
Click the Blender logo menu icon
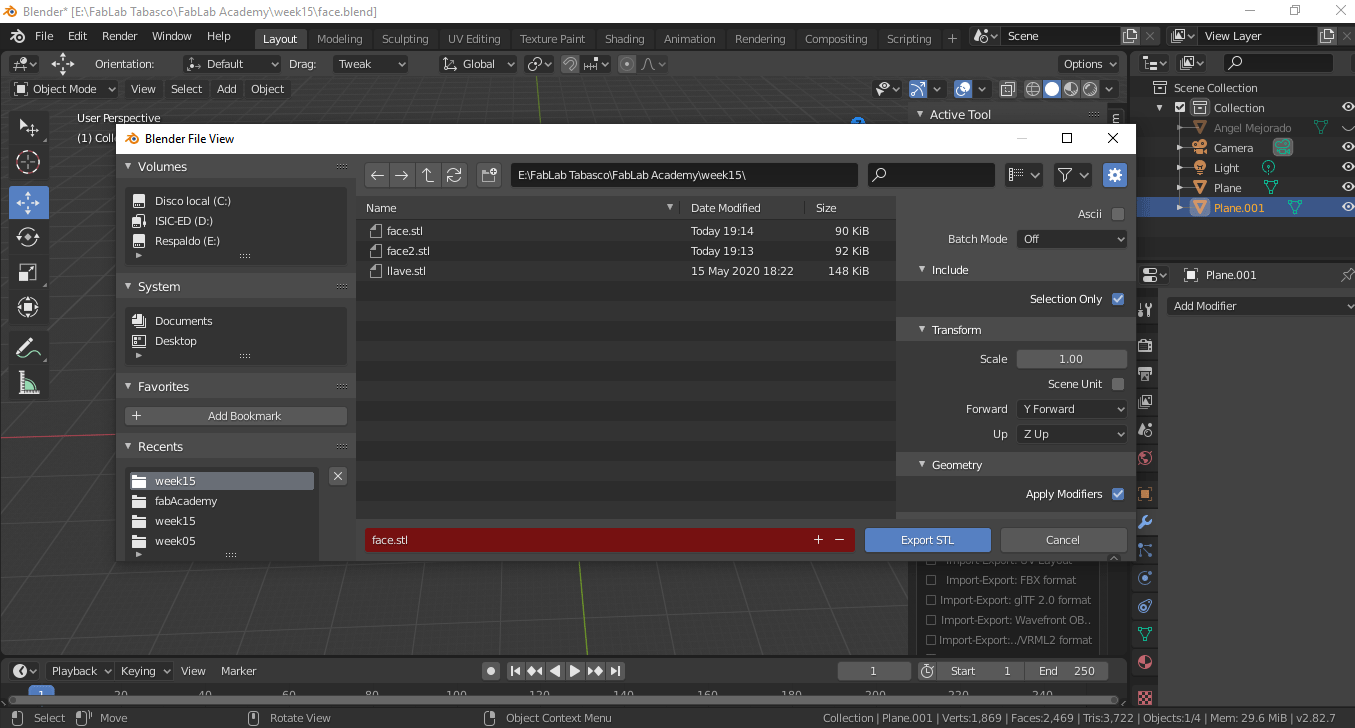[17, 36]
